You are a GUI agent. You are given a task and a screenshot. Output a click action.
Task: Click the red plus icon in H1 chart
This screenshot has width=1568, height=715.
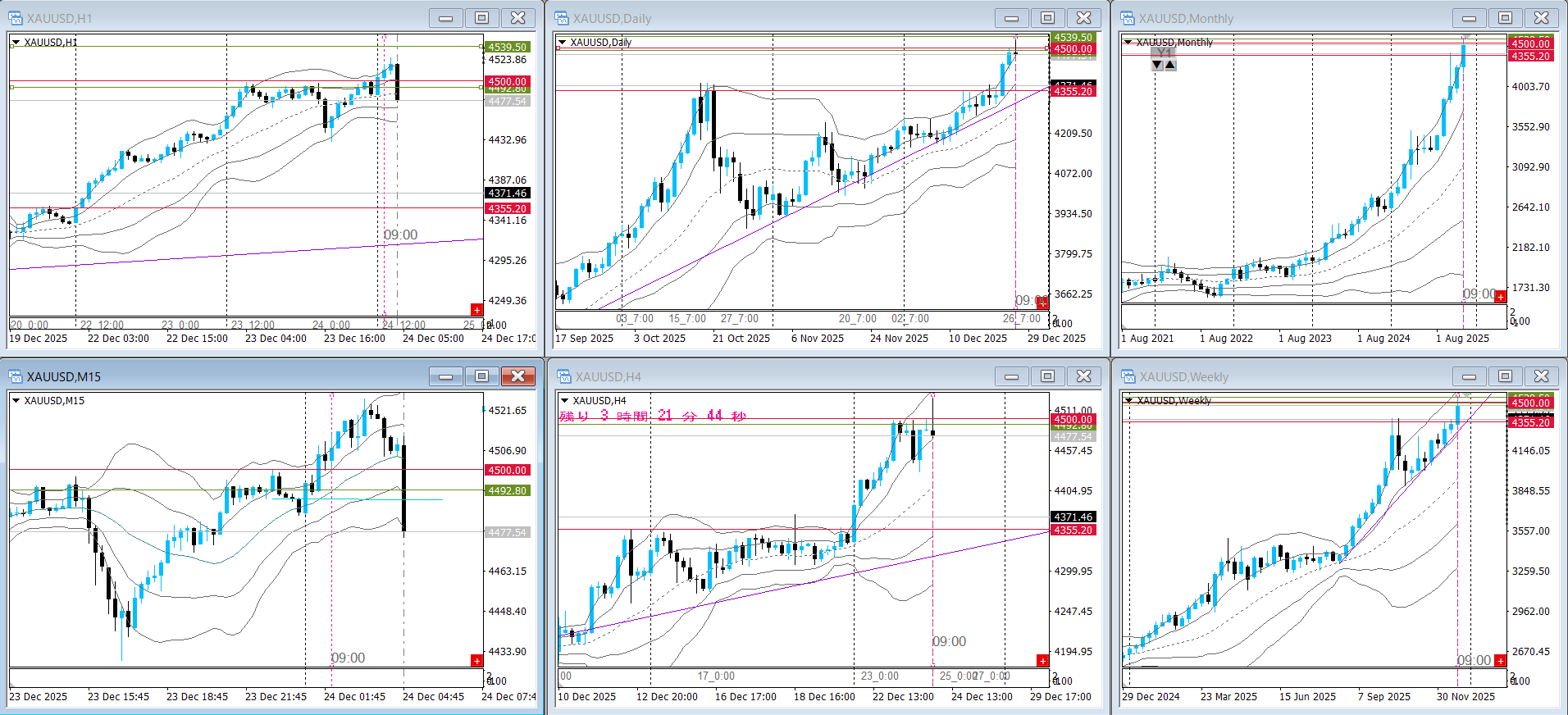(476, 309)
